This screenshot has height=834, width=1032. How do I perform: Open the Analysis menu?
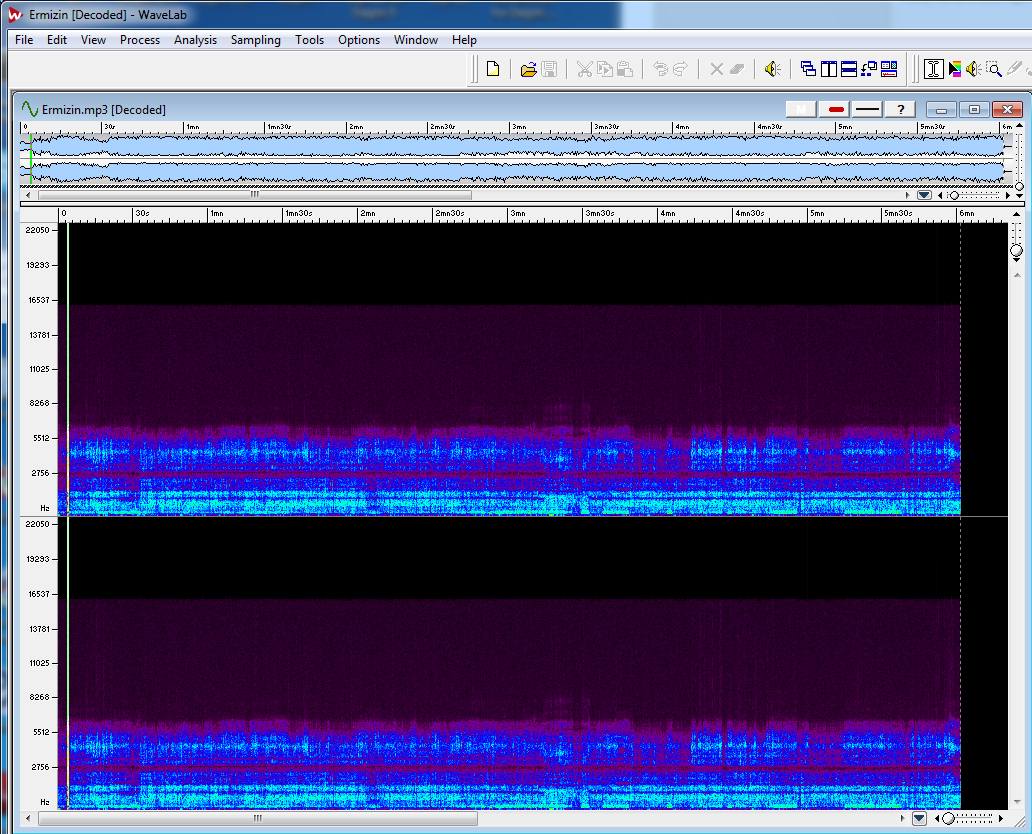coord(195,40)
